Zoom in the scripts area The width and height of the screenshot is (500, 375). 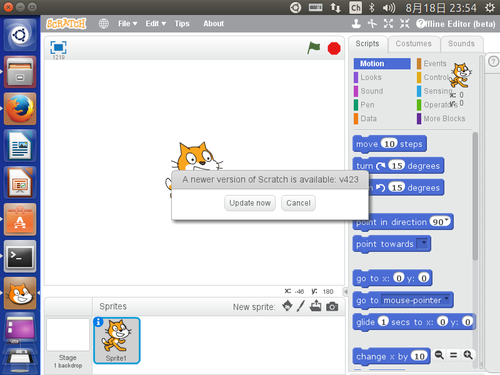(468, 355)
